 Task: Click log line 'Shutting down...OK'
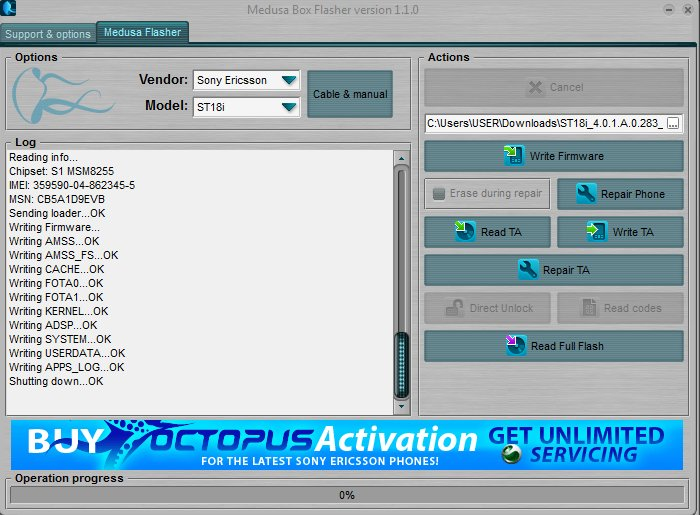pos(56,381)
